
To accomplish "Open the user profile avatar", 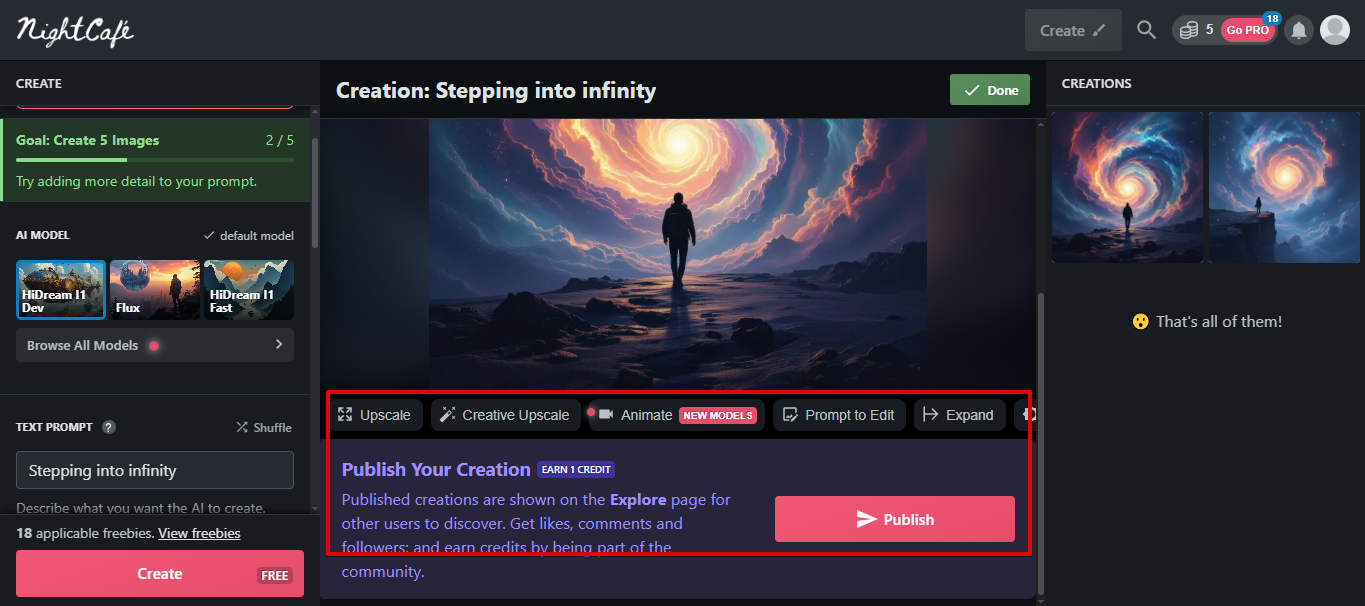I will pyautogui.click(x=1335, y=30).
